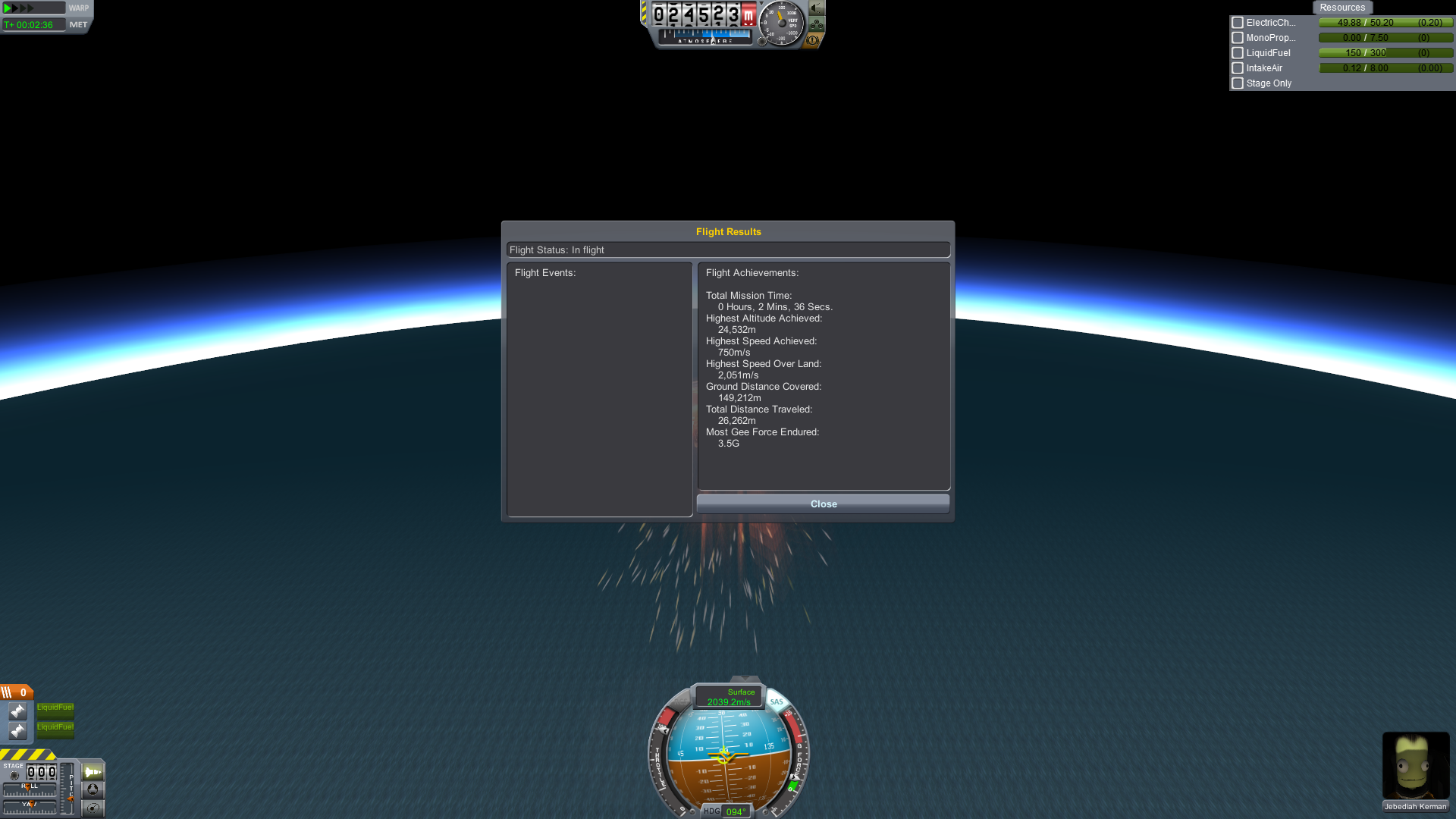Click first engine icon in staging stack

click(x=17, y=711)
